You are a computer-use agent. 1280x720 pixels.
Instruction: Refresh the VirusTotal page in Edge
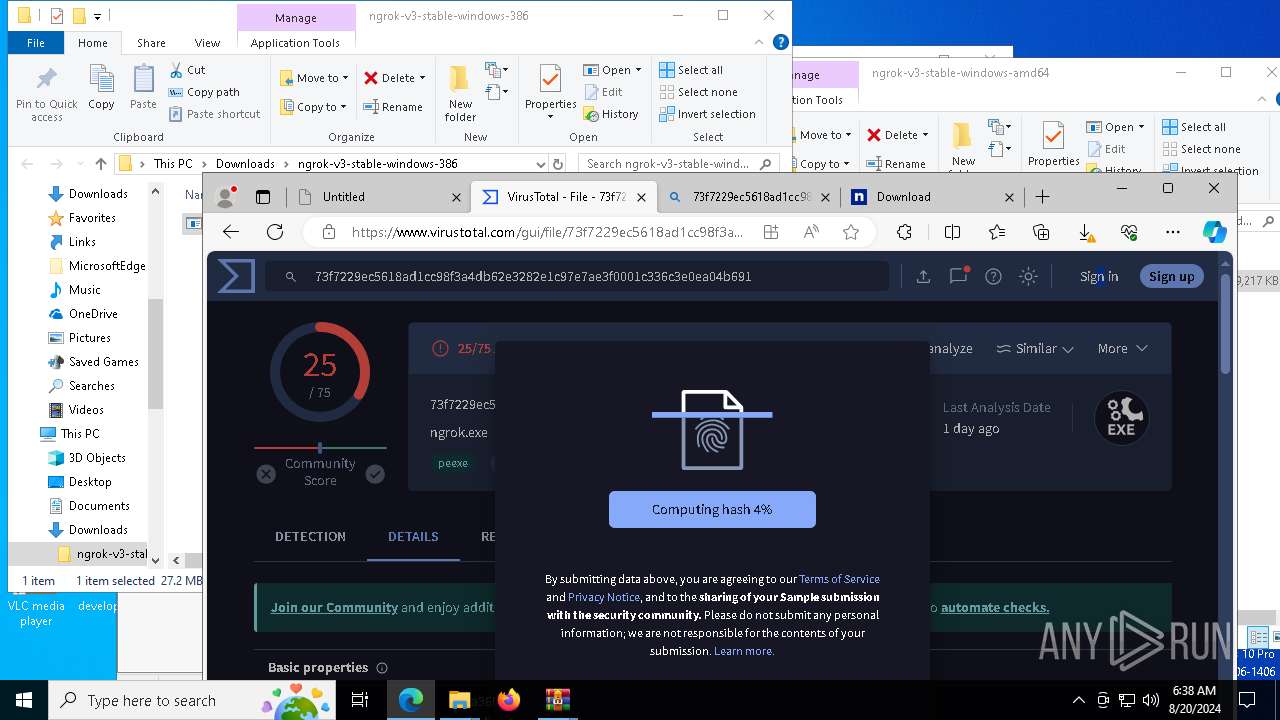[275, 232]
